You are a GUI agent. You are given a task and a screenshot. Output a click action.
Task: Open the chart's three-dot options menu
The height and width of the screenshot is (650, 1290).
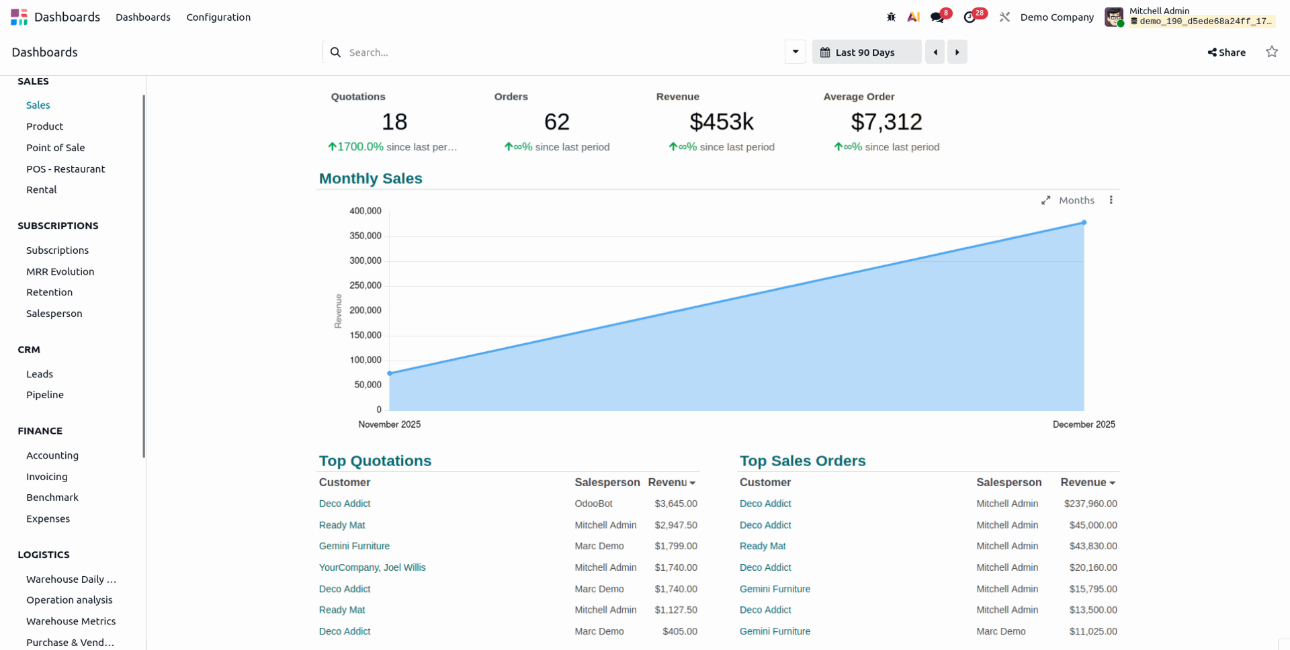coord(1110,200)
